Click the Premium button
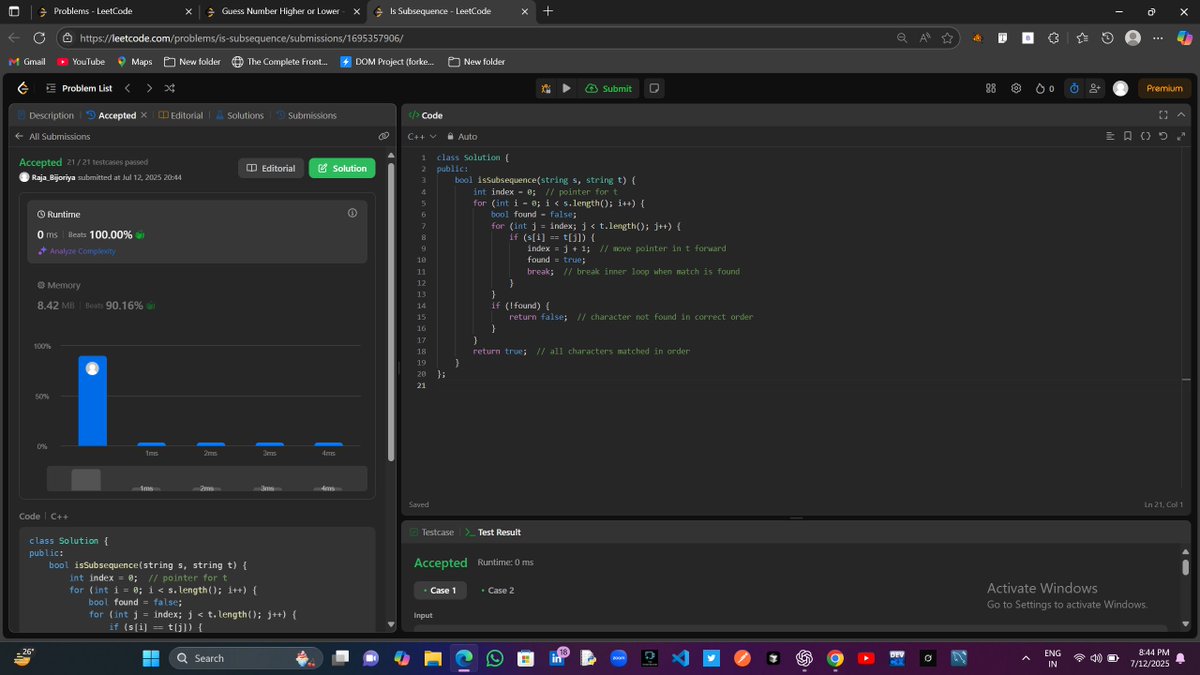 (x=1164, y=88)
